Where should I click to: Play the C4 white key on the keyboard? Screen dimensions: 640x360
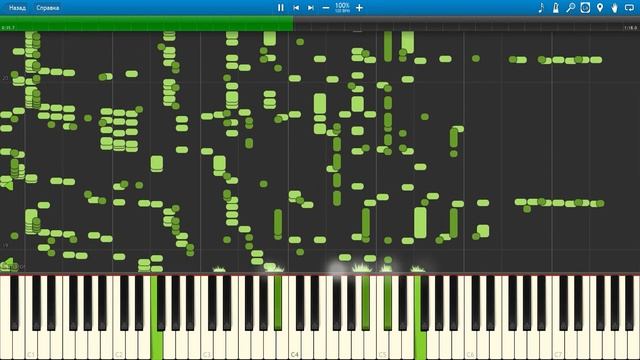click(x=295, y=343)
